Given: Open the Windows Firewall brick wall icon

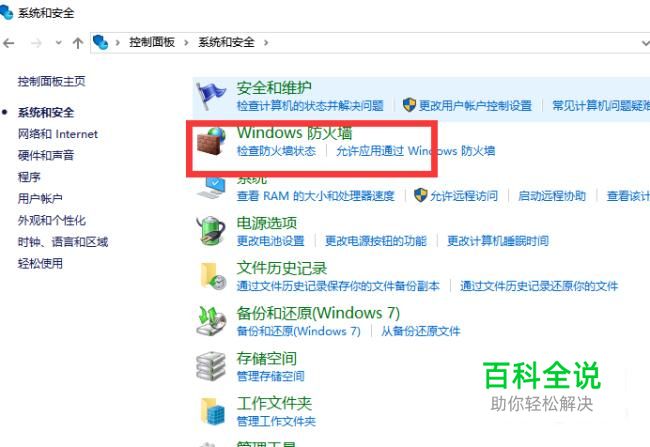Looking at the screenshot, I should [211, 141].
